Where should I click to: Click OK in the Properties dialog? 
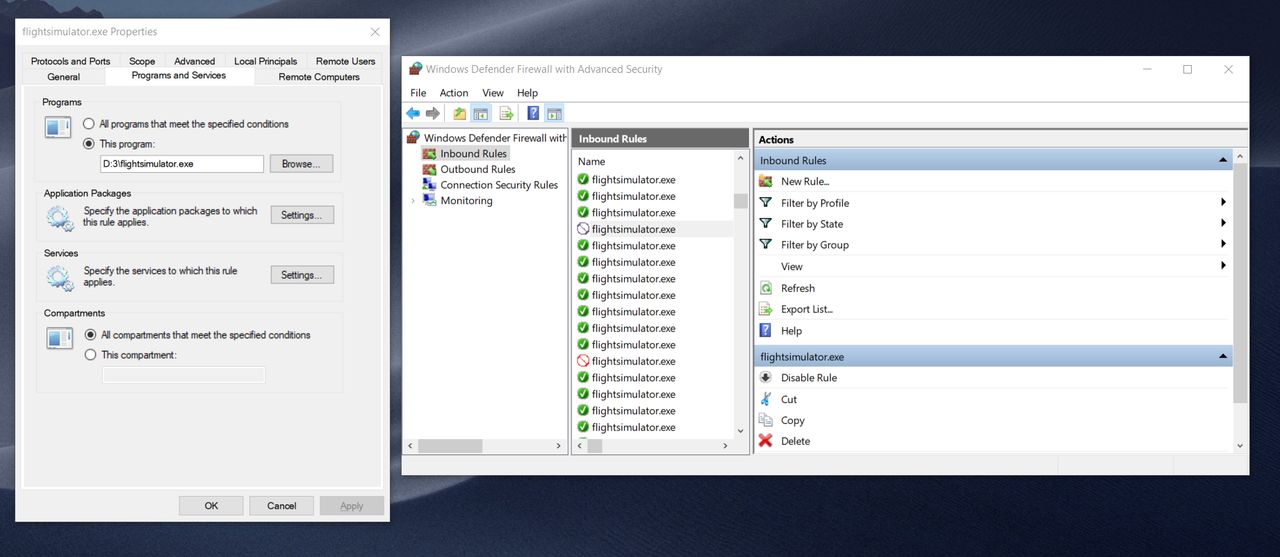coord(211,506)
